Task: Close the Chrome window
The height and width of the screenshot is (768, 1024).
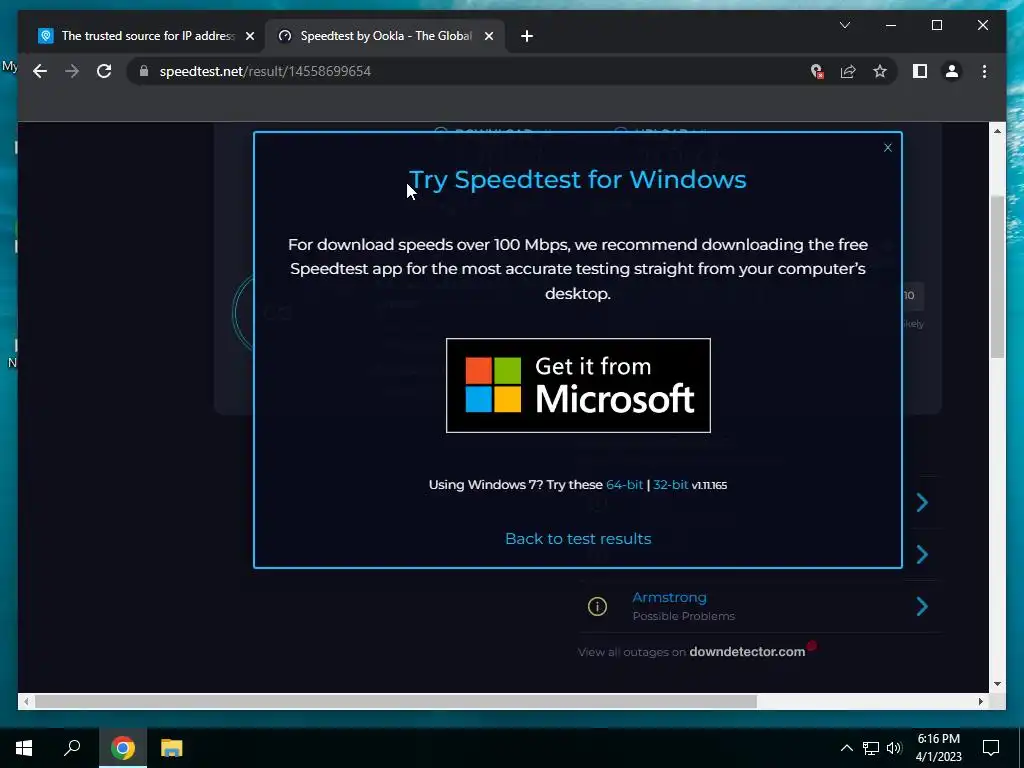Action: click(x=983, y=25)
